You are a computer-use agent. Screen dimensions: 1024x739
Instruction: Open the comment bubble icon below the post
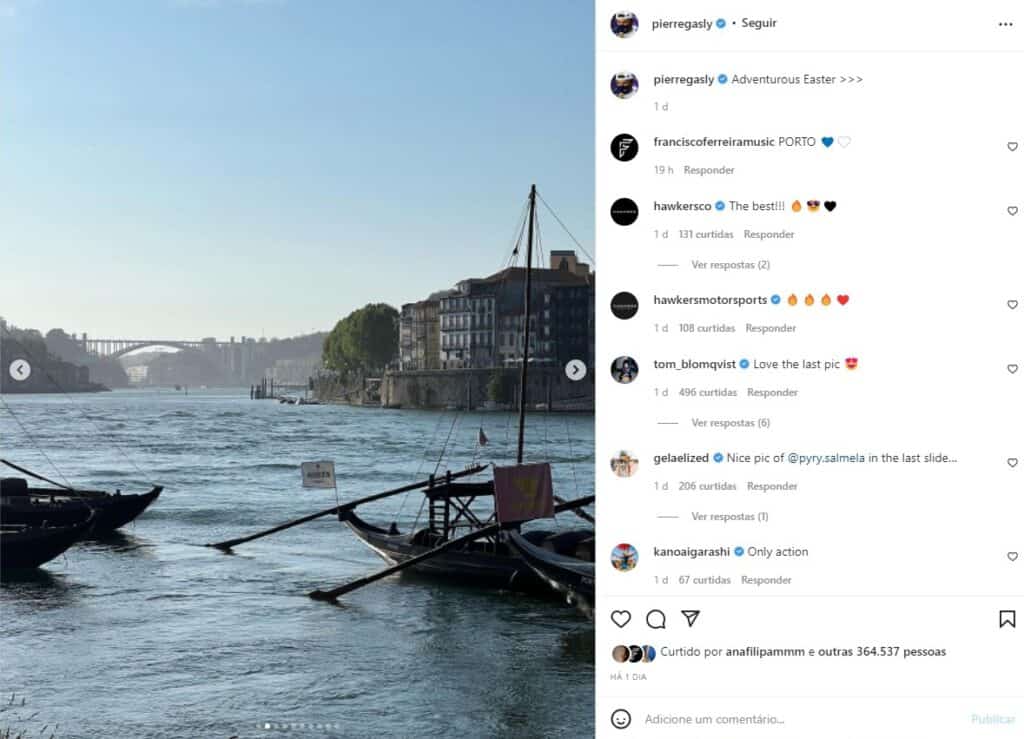pyautogui.click(x=656, y=618)
